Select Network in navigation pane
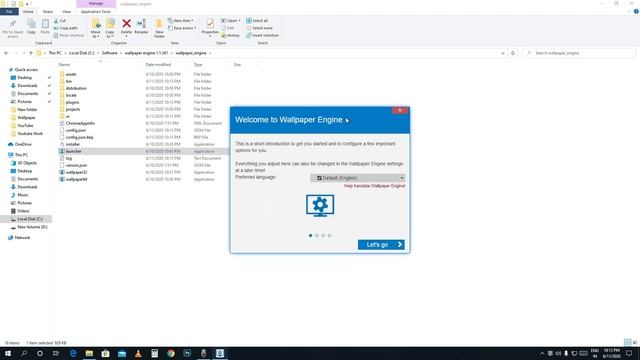Screen dimensions: 640x360 [22, 238]
